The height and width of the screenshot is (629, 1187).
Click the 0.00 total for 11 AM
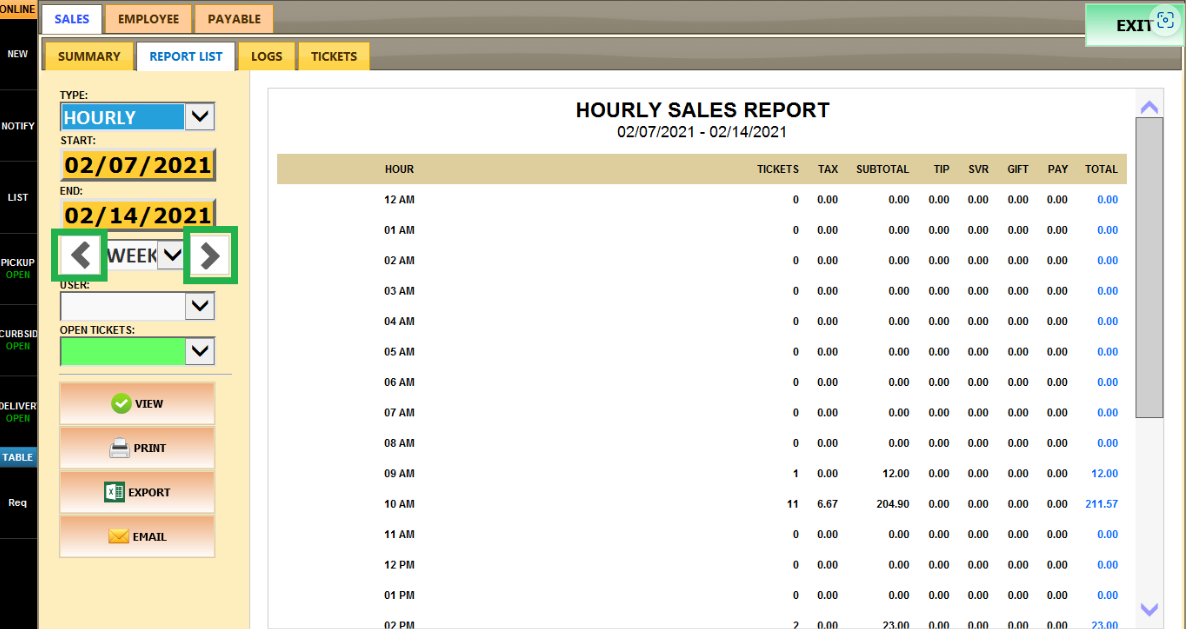pos(1108,534)
